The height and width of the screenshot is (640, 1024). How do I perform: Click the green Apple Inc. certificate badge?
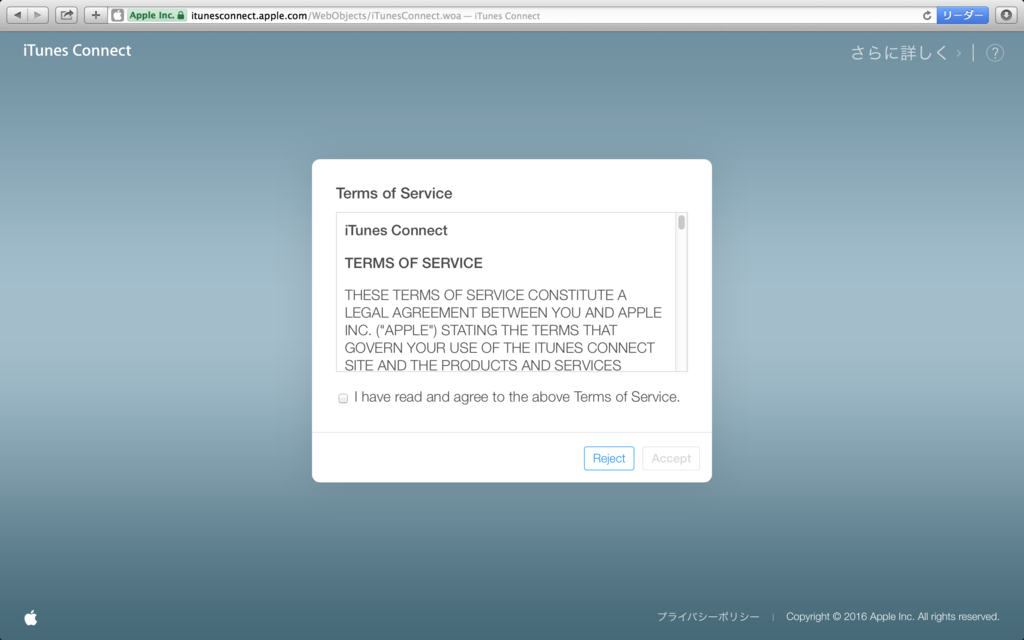pos(157,15)
